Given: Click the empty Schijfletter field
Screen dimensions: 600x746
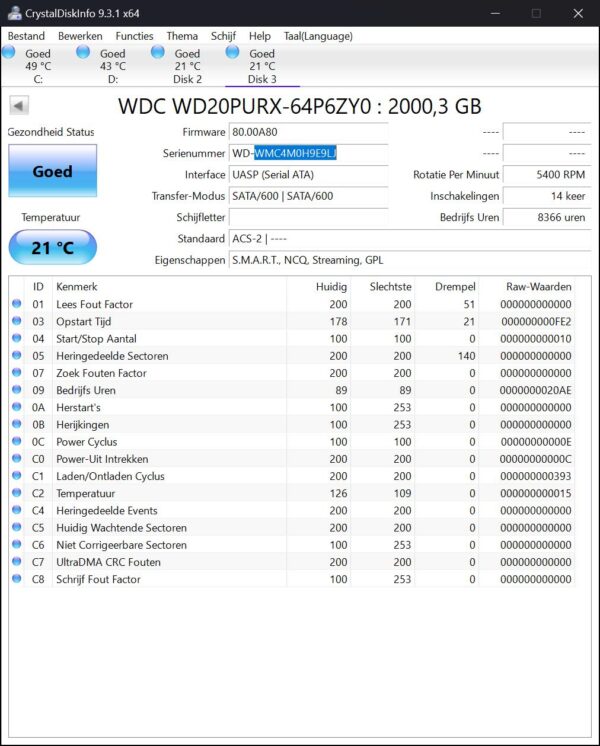Looking at the screenshot, I should (308, 217).
